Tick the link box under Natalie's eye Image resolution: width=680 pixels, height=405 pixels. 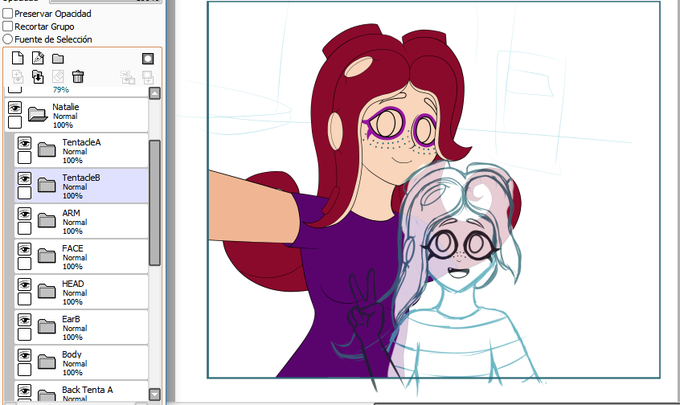click(x=15, y=122)
